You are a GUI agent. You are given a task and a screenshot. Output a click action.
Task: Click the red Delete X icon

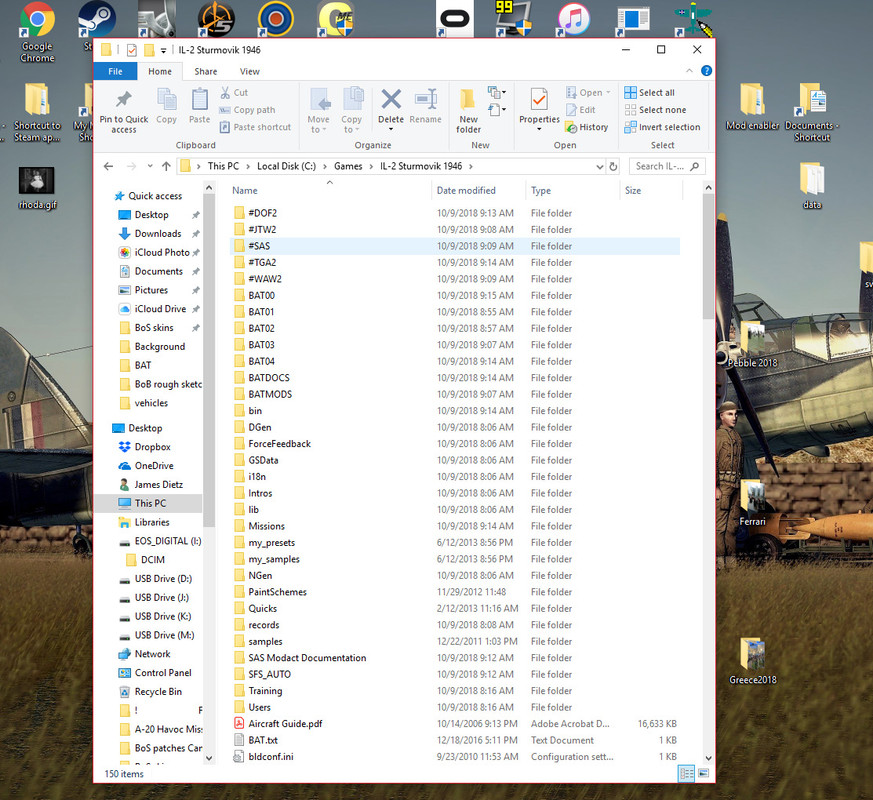click(391, 100)
